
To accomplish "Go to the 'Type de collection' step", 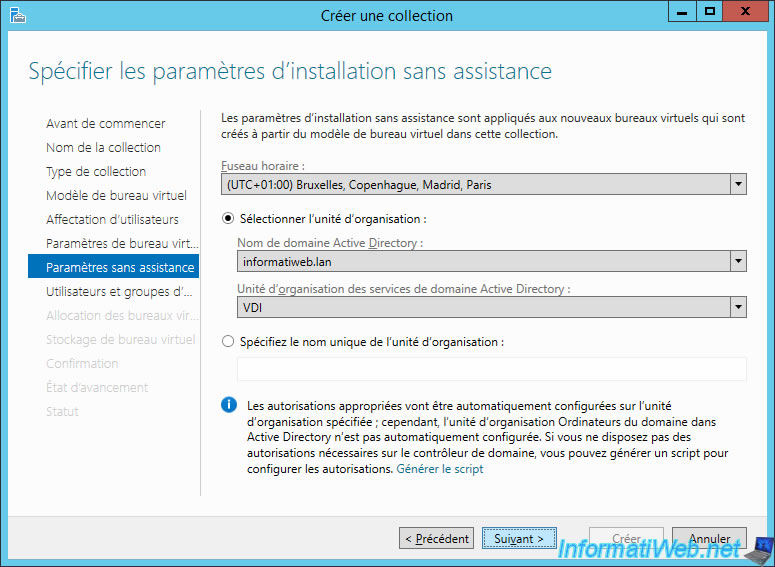I will tap(96, 172).
